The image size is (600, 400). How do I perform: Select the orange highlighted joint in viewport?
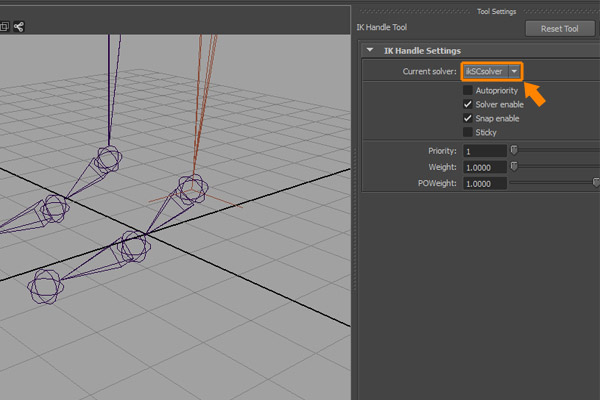191,188
